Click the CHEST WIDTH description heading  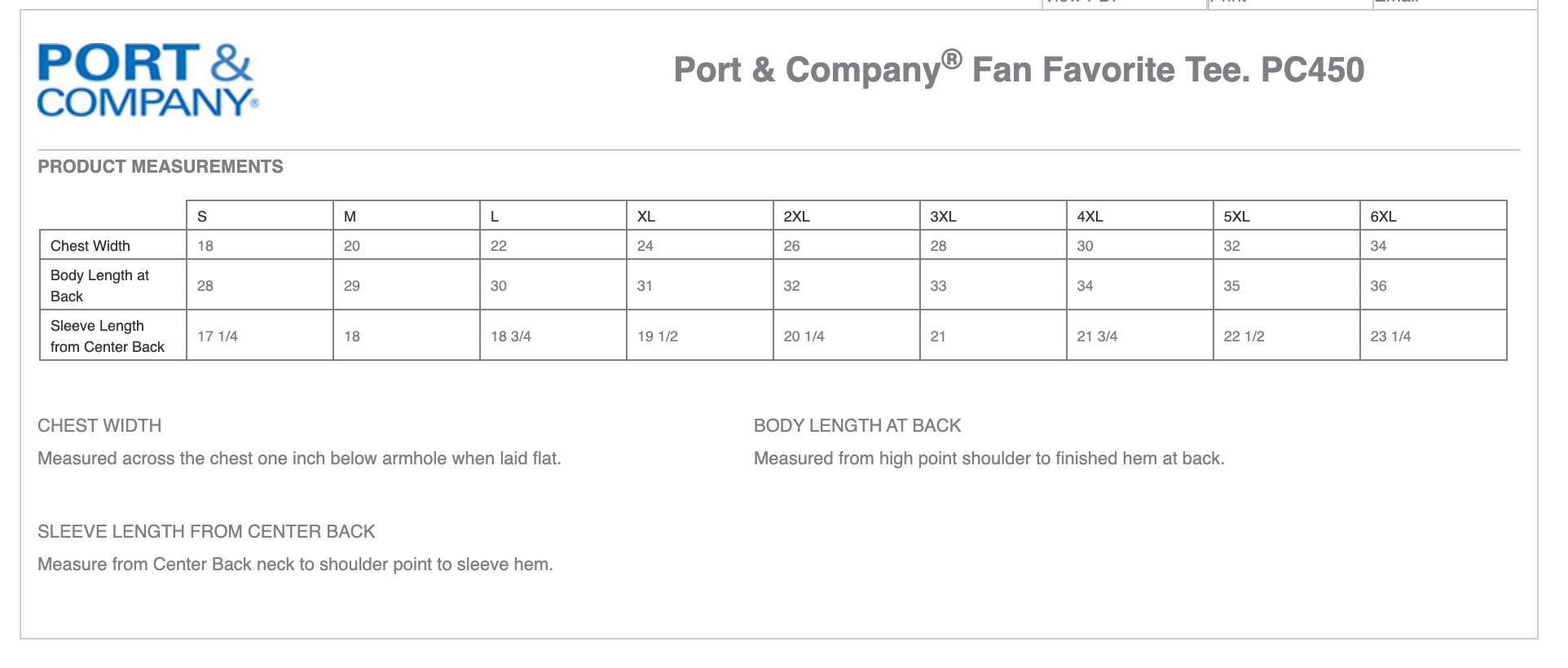tap(99, 425)
